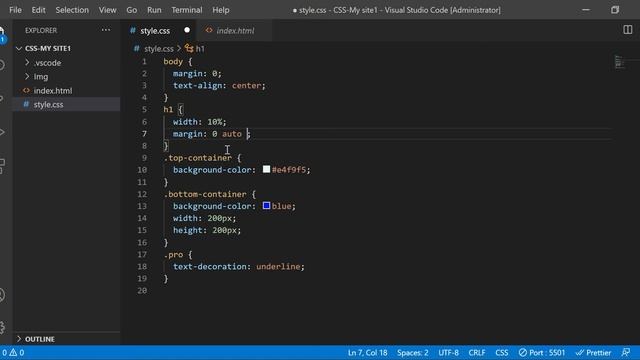Expand the OUTLINE section
The height and width of the screenshot is (360, 640).
tap(19, 339)
